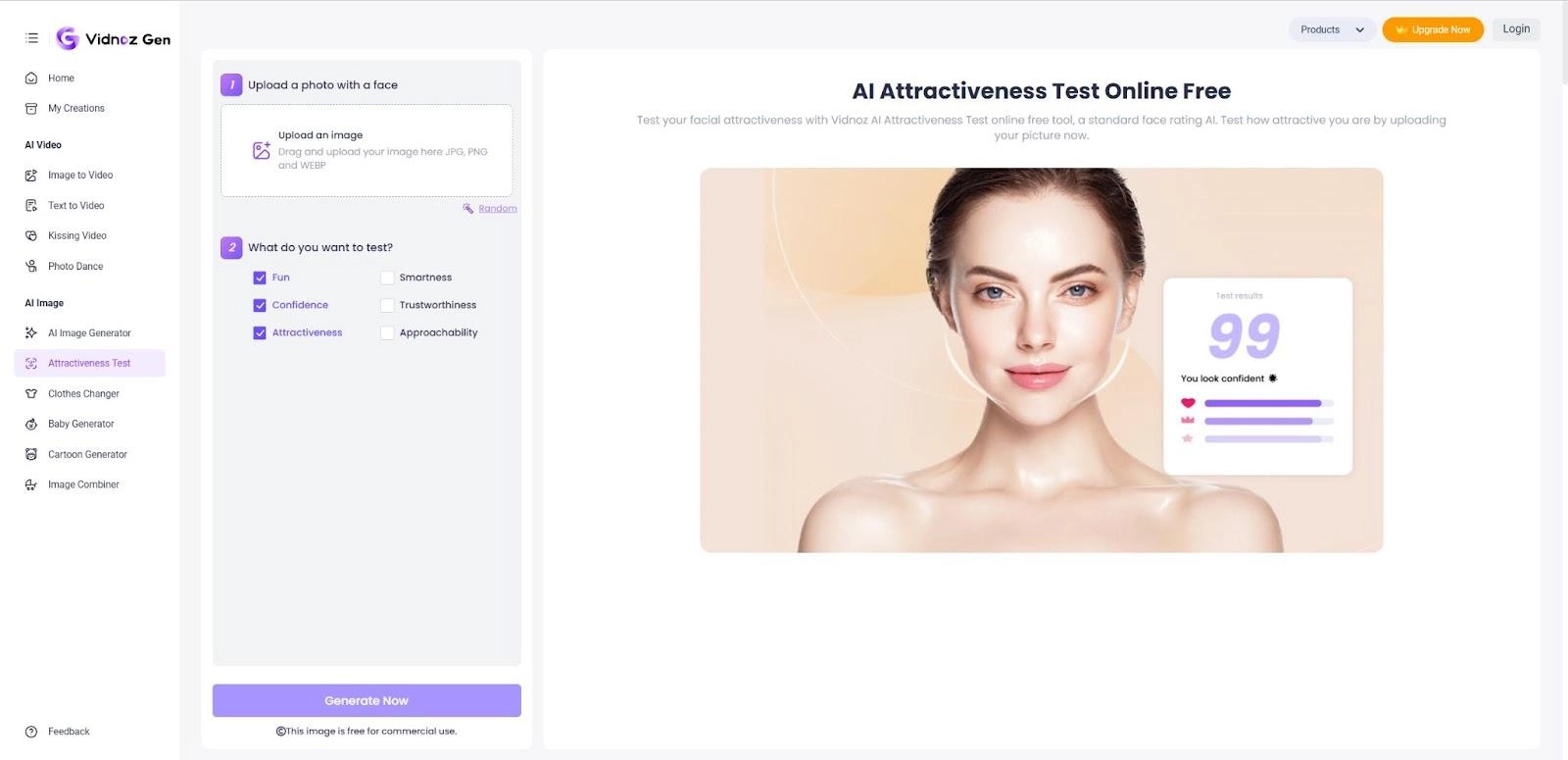Screen dimensions: 1568x760
Task: Click the Baby Generator icon
Action: 31,425
